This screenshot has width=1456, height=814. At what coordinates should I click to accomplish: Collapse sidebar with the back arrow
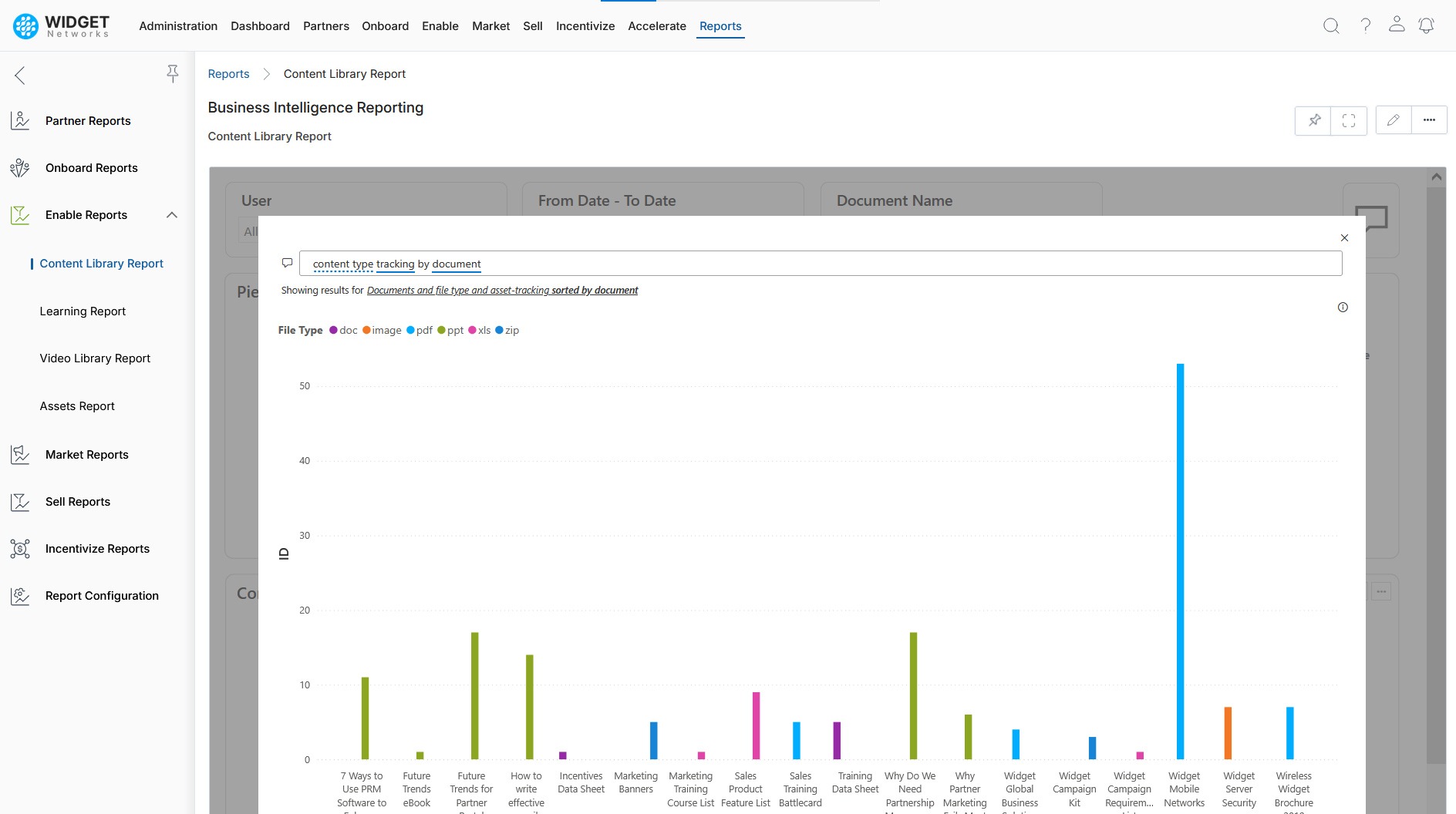(x=20, y=75)
